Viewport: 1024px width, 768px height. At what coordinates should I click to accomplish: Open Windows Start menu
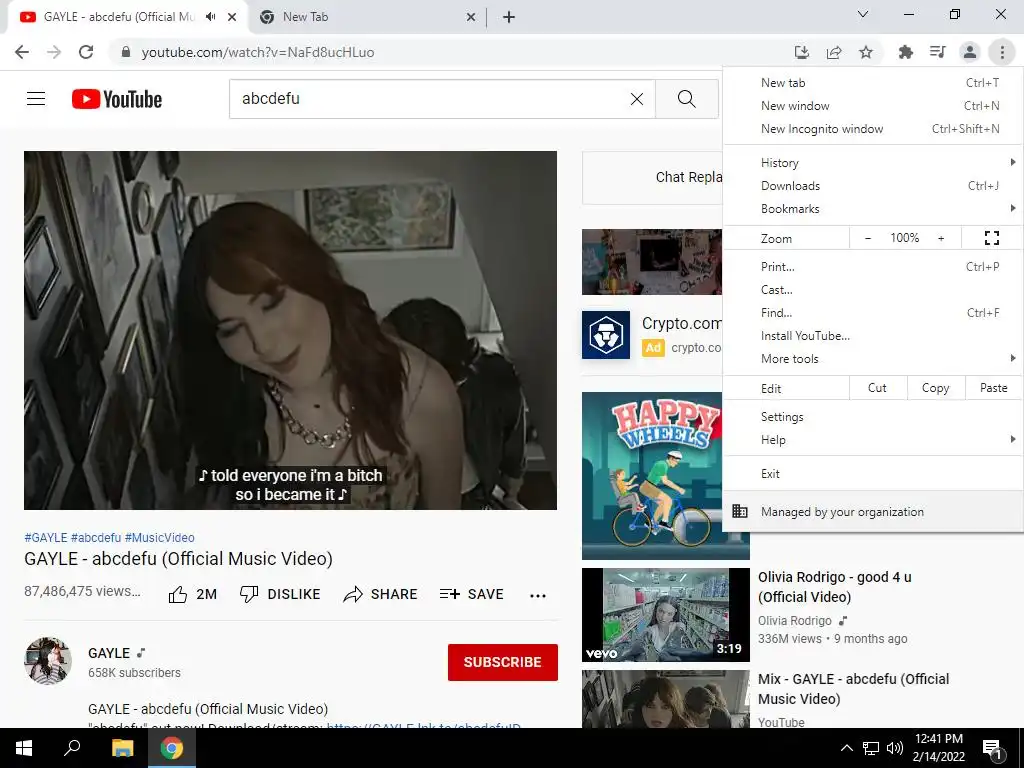point(24,748)
